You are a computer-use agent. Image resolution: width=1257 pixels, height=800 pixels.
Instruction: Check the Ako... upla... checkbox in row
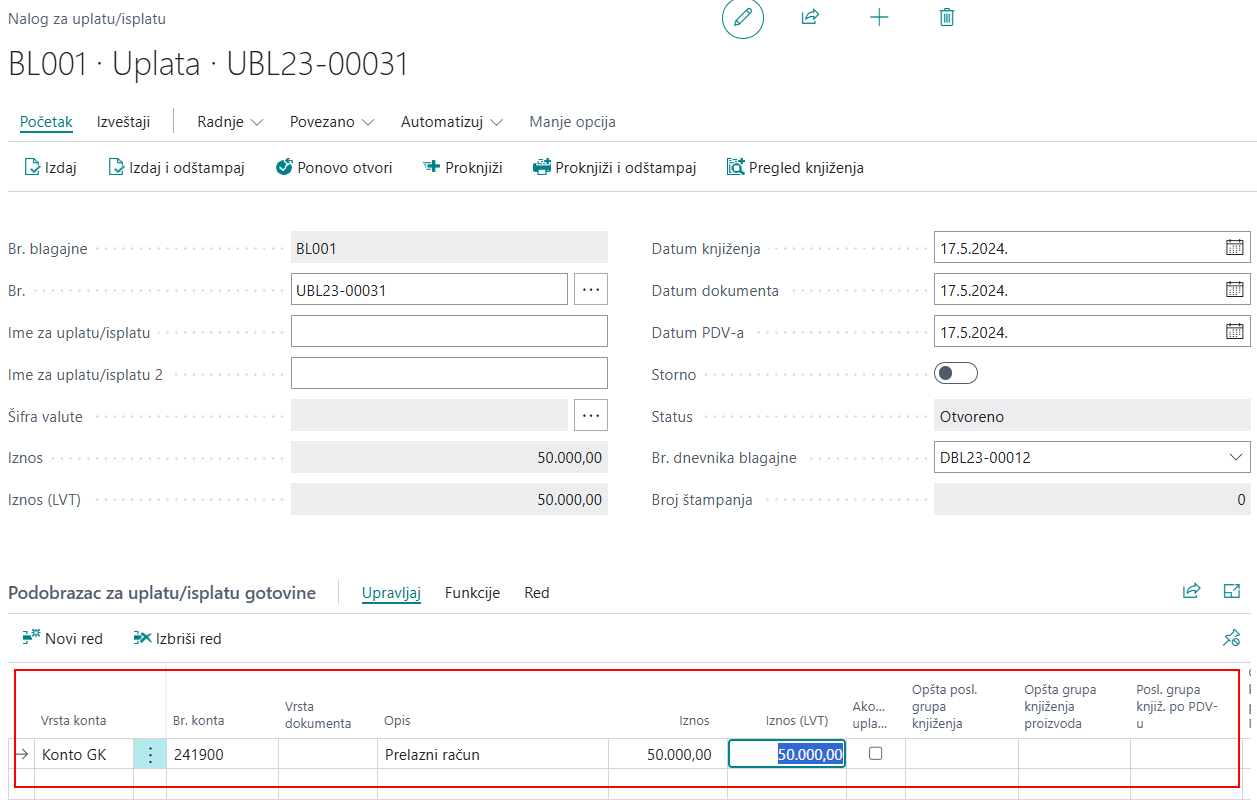(x=875, y=754)
